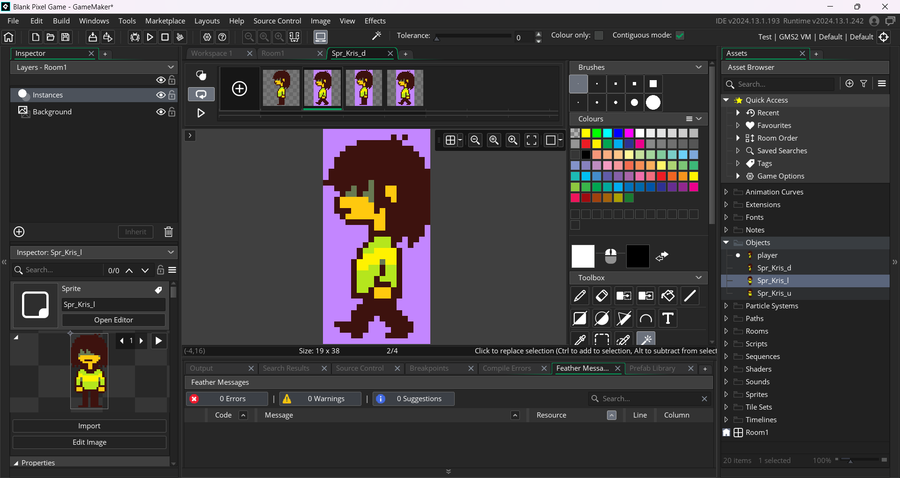Image resolution: width=900 pixels, height=478 pixels.
Task: Open the Effects menu
Action: [x=375, y=21]
